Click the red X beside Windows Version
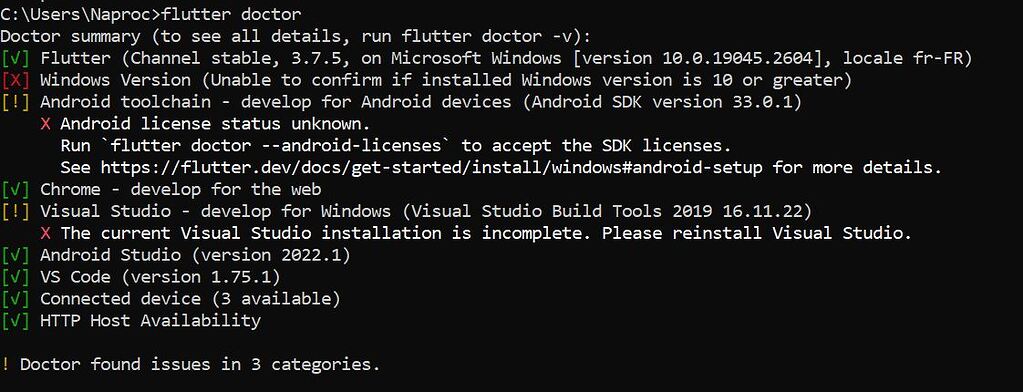This screenshot has width=1023, height=392. (x=15, y=81)
